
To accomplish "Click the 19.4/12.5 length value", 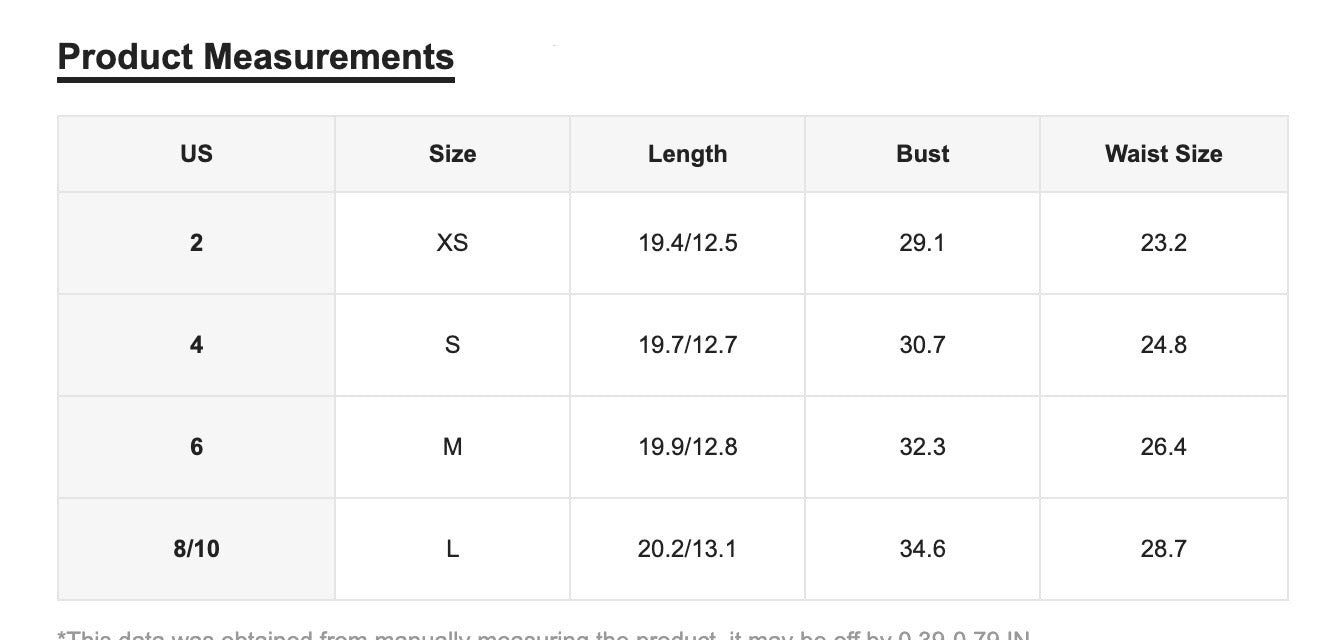I will point(687,243).
